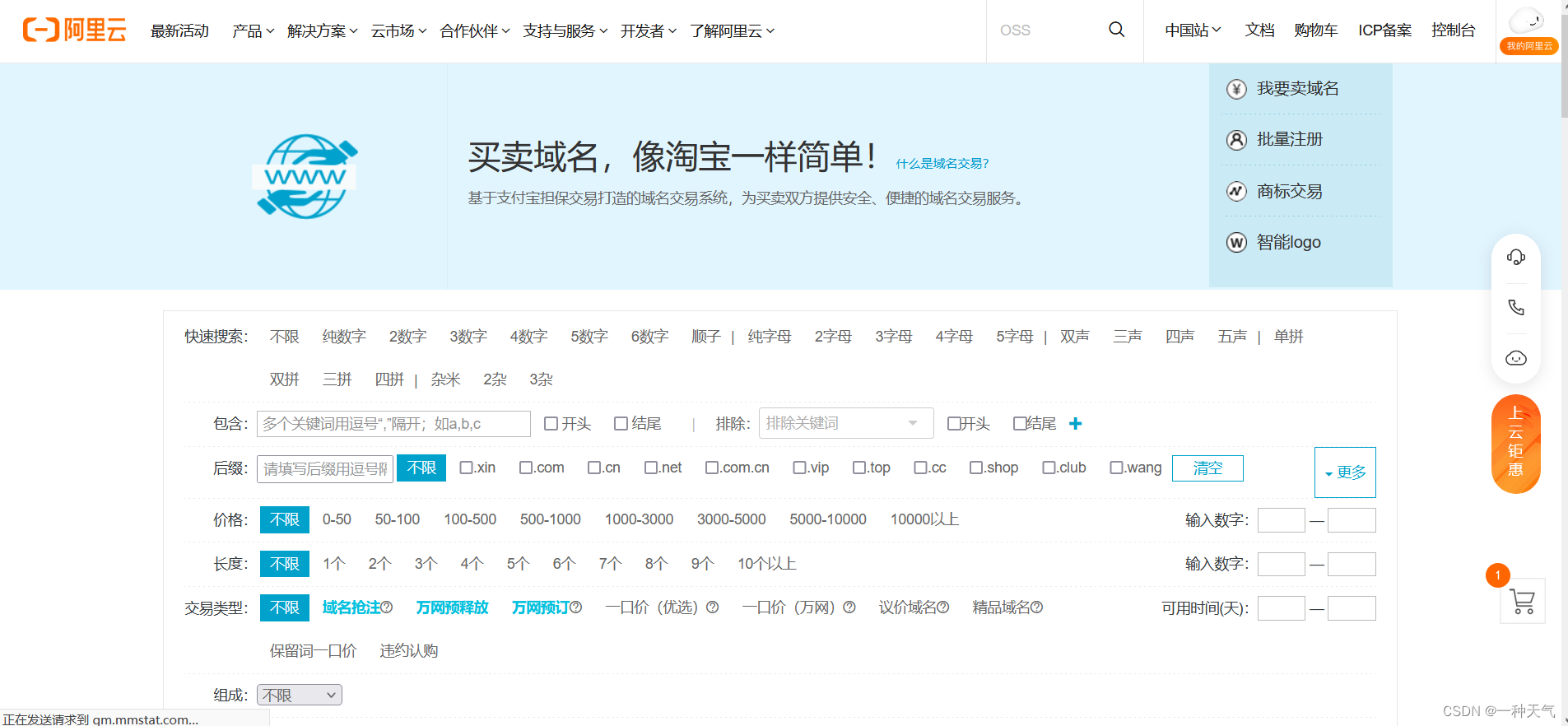Tick the 包含 开头 checkbox
The width and height of the screenshot is (1568, 726).
[x=551, y=423]
